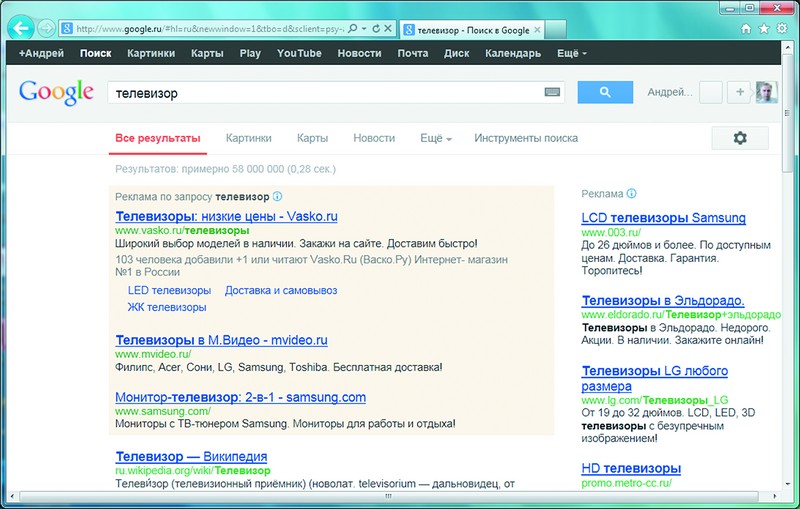This screenshot has width=800, height=509.
Task: Open 'LCD телевизоры Samsung' side ad
Action: point(663,218)
